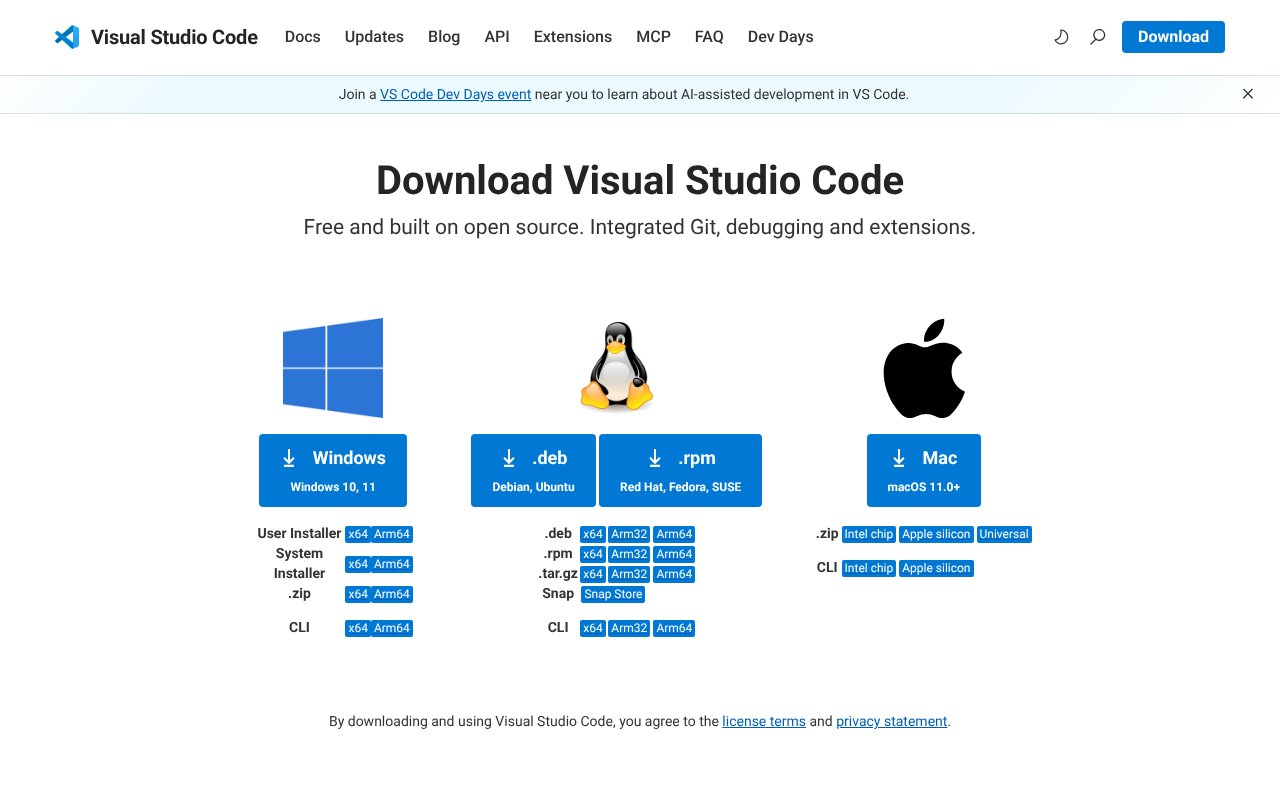1280x800 pixels.
Task: Select Arm64 for Windows User Installer
Action: (x=392, y=534)
